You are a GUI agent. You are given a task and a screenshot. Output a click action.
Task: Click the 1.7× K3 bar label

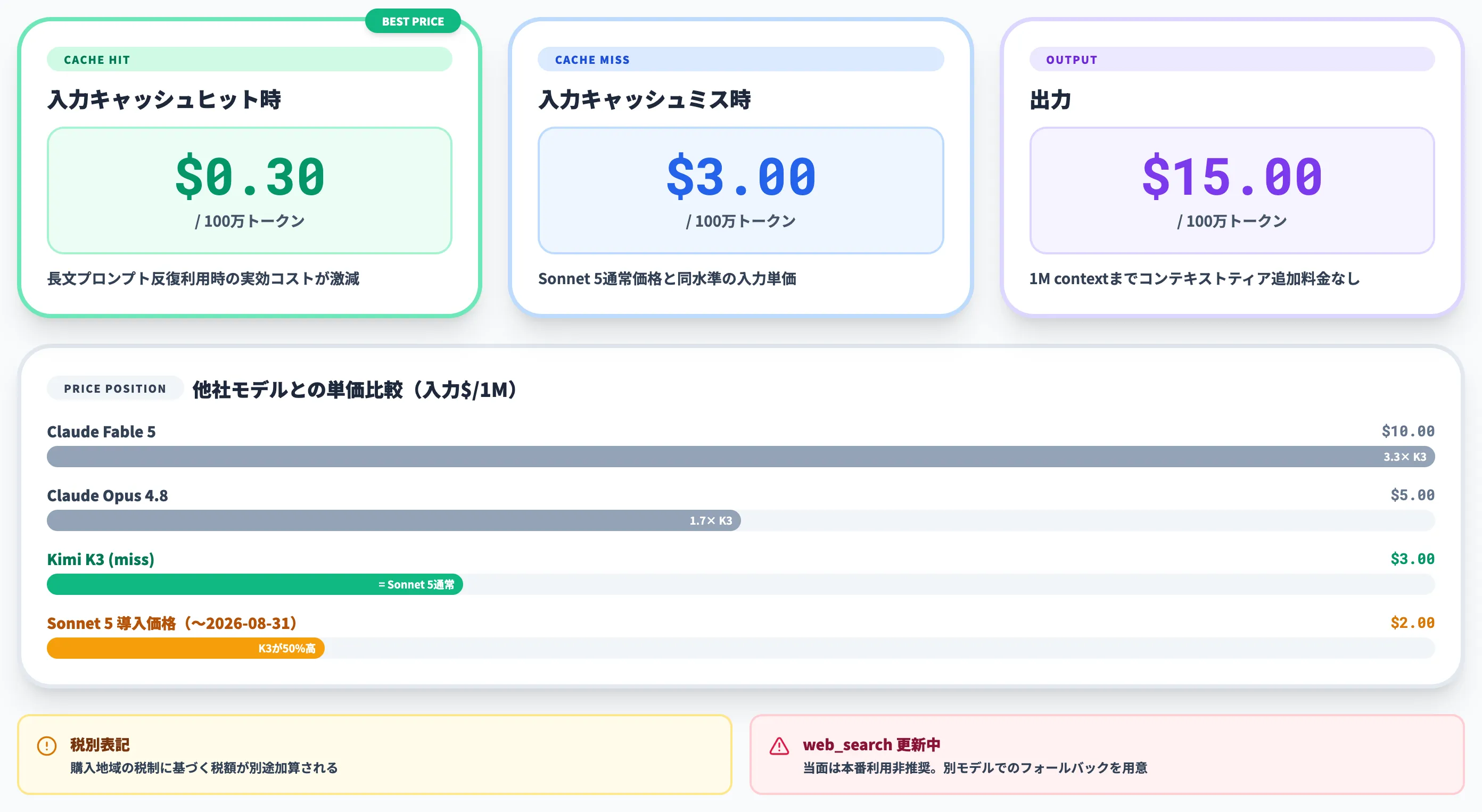click(711, 520)
